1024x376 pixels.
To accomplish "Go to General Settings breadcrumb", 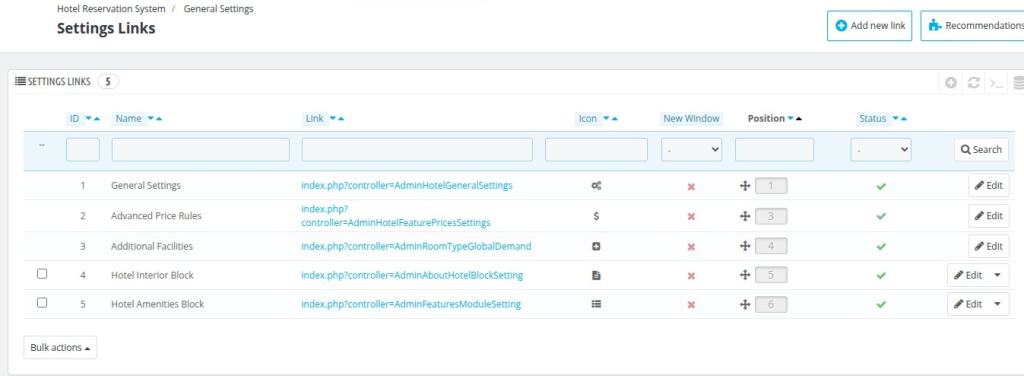I will pyautogui.click(x=219, y=9).
